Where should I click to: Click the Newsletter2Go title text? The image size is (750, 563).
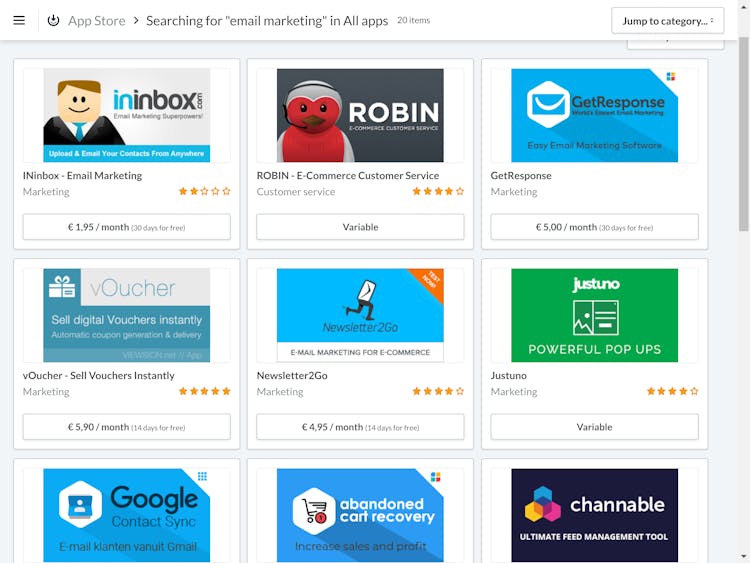[x=292, y=375]
